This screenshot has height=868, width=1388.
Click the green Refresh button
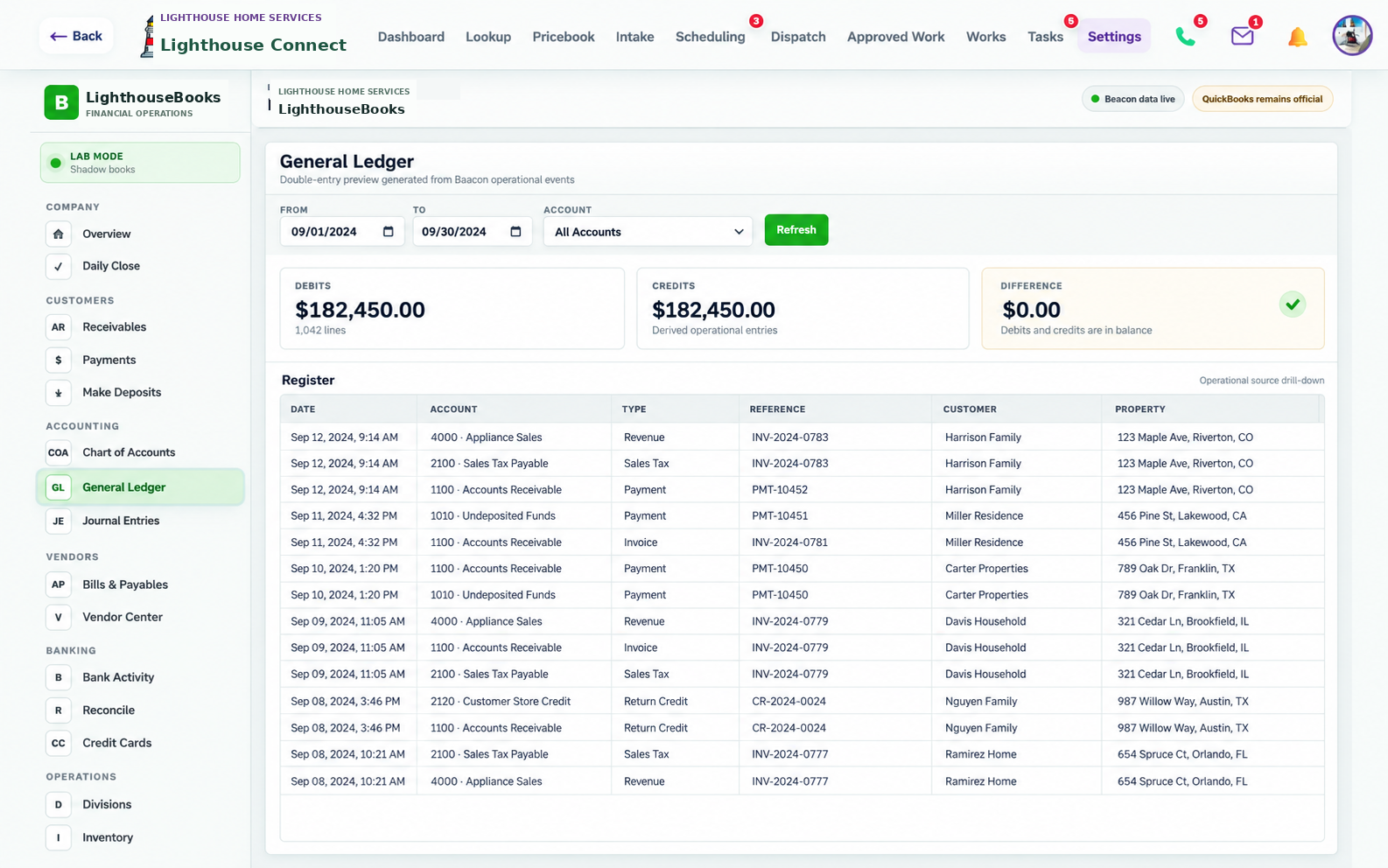tap(796, 230)
